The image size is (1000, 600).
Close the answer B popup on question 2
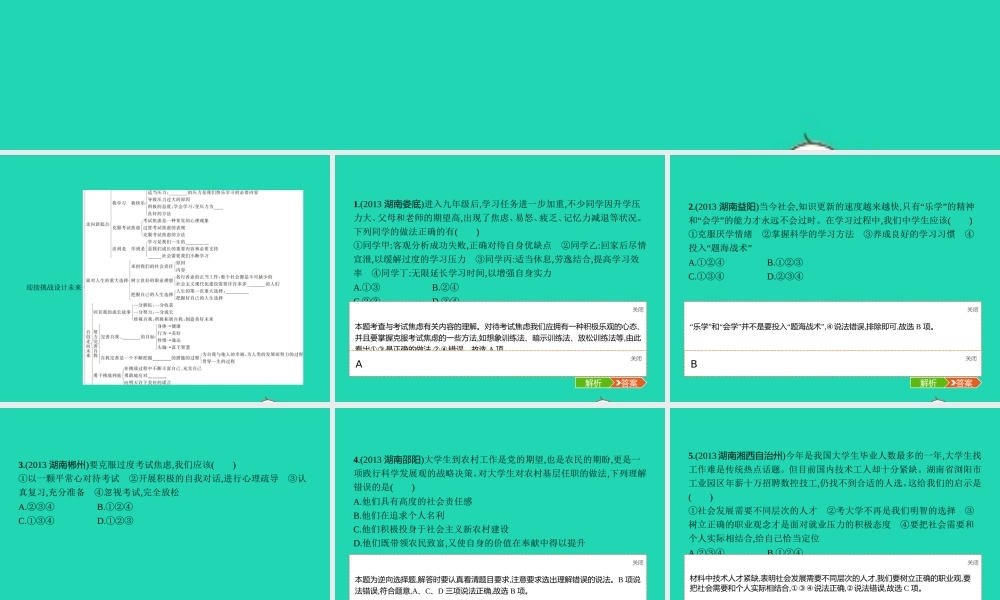tap(971, 356)
